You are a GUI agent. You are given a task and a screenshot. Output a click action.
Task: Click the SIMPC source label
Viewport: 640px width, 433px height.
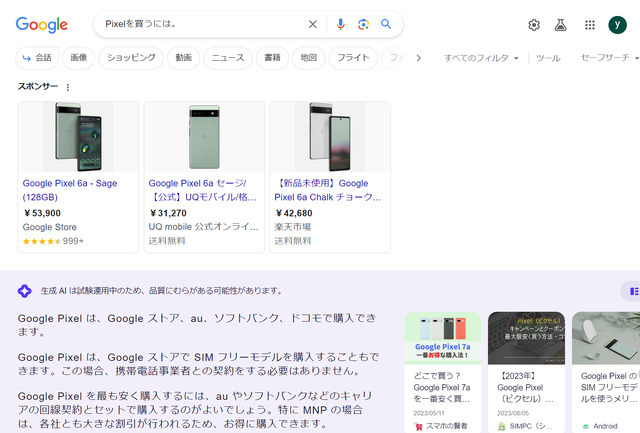524,426
